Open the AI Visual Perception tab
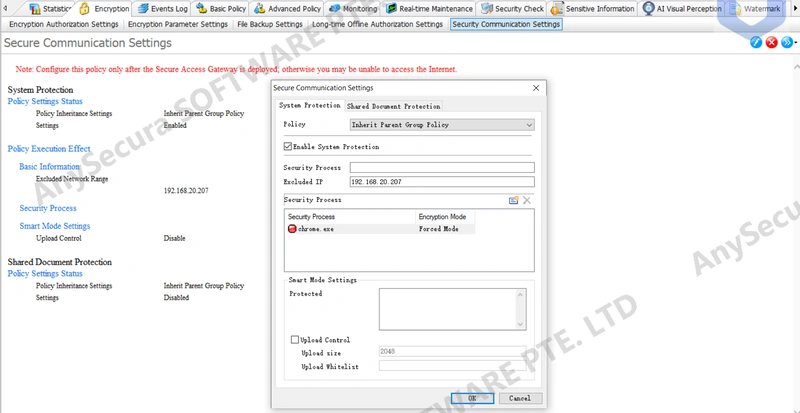 coord(682,8)
